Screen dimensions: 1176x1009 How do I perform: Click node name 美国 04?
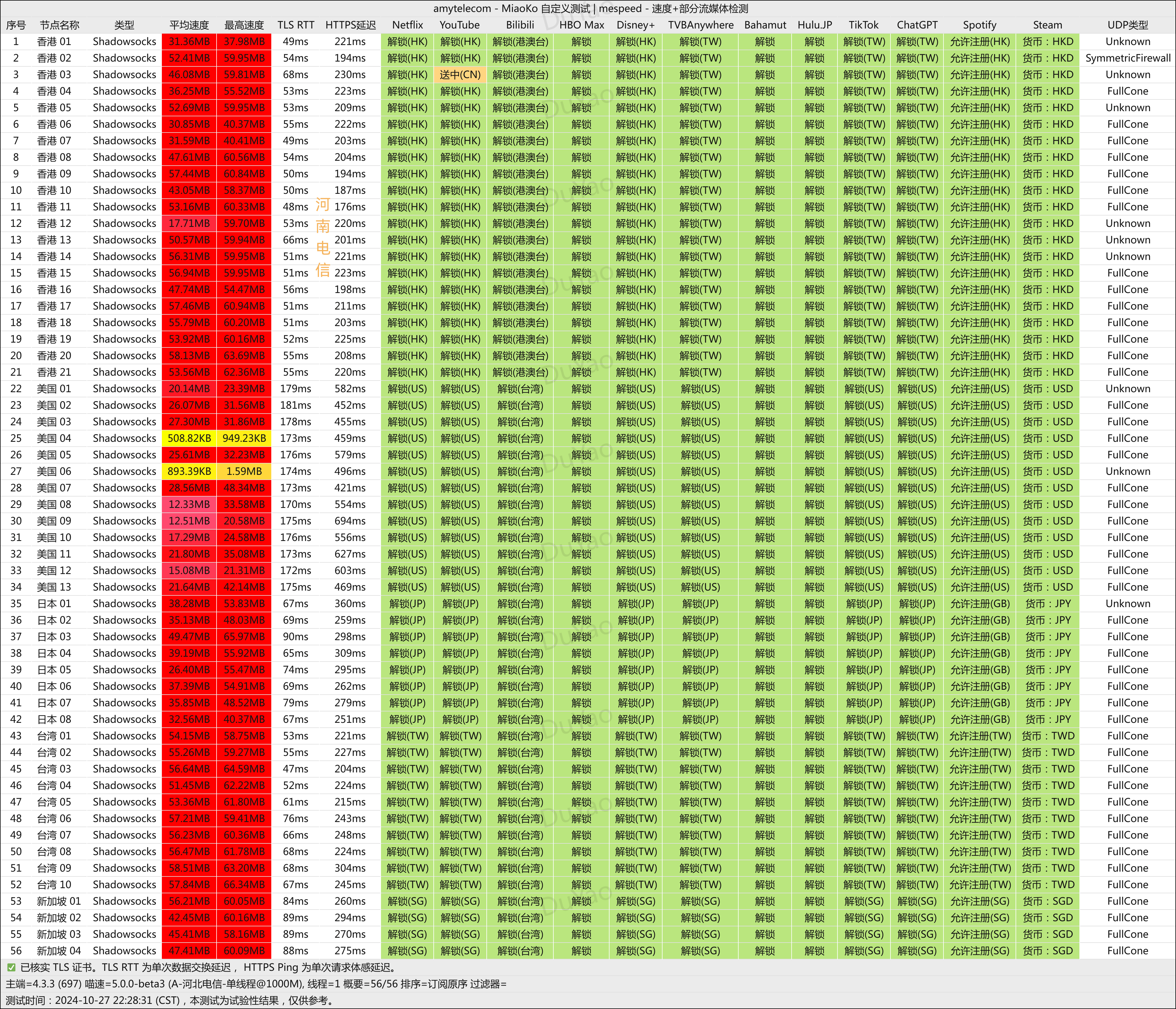coord(54,438)
